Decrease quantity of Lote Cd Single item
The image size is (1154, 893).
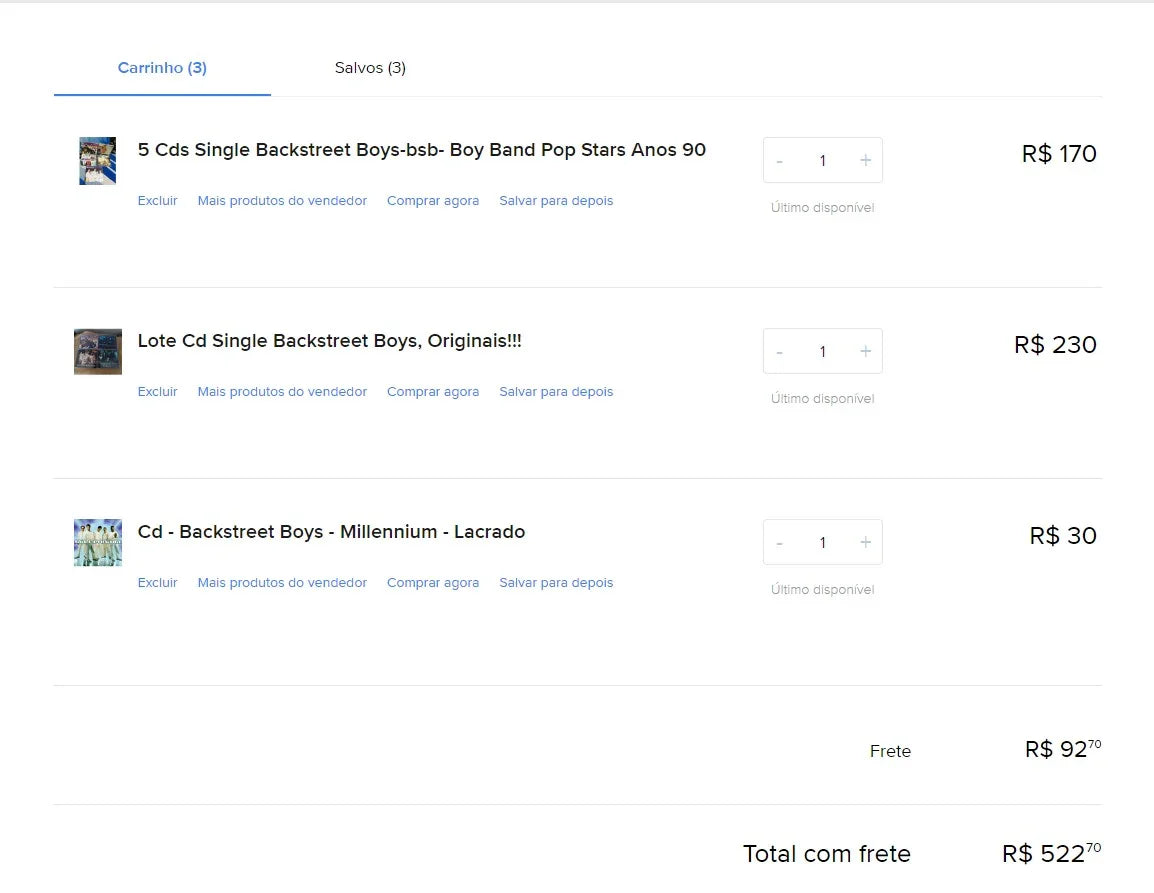pyautogui.click(x=780, y=352)
